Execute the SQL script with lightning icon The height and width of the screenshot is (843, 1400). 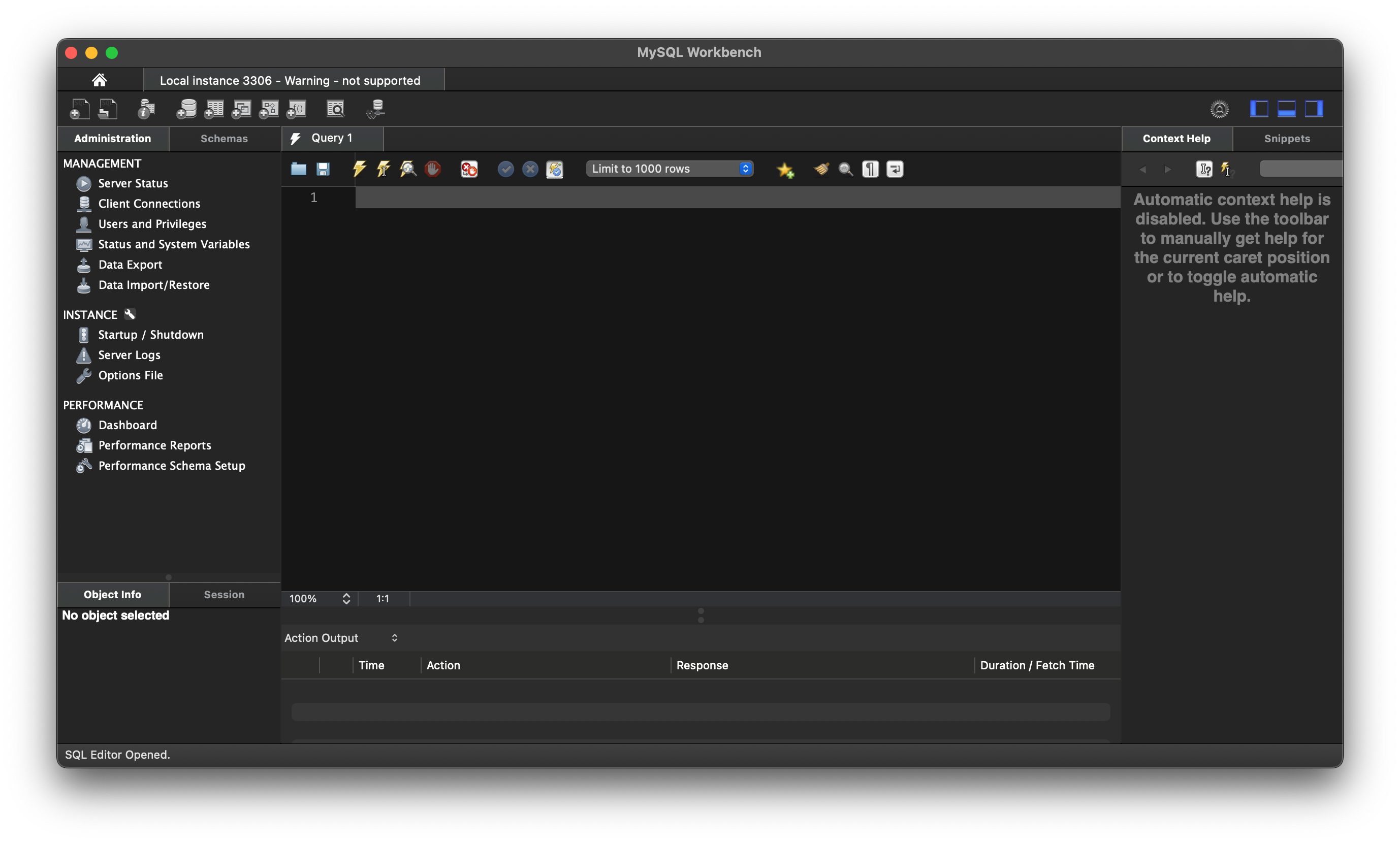359,169
